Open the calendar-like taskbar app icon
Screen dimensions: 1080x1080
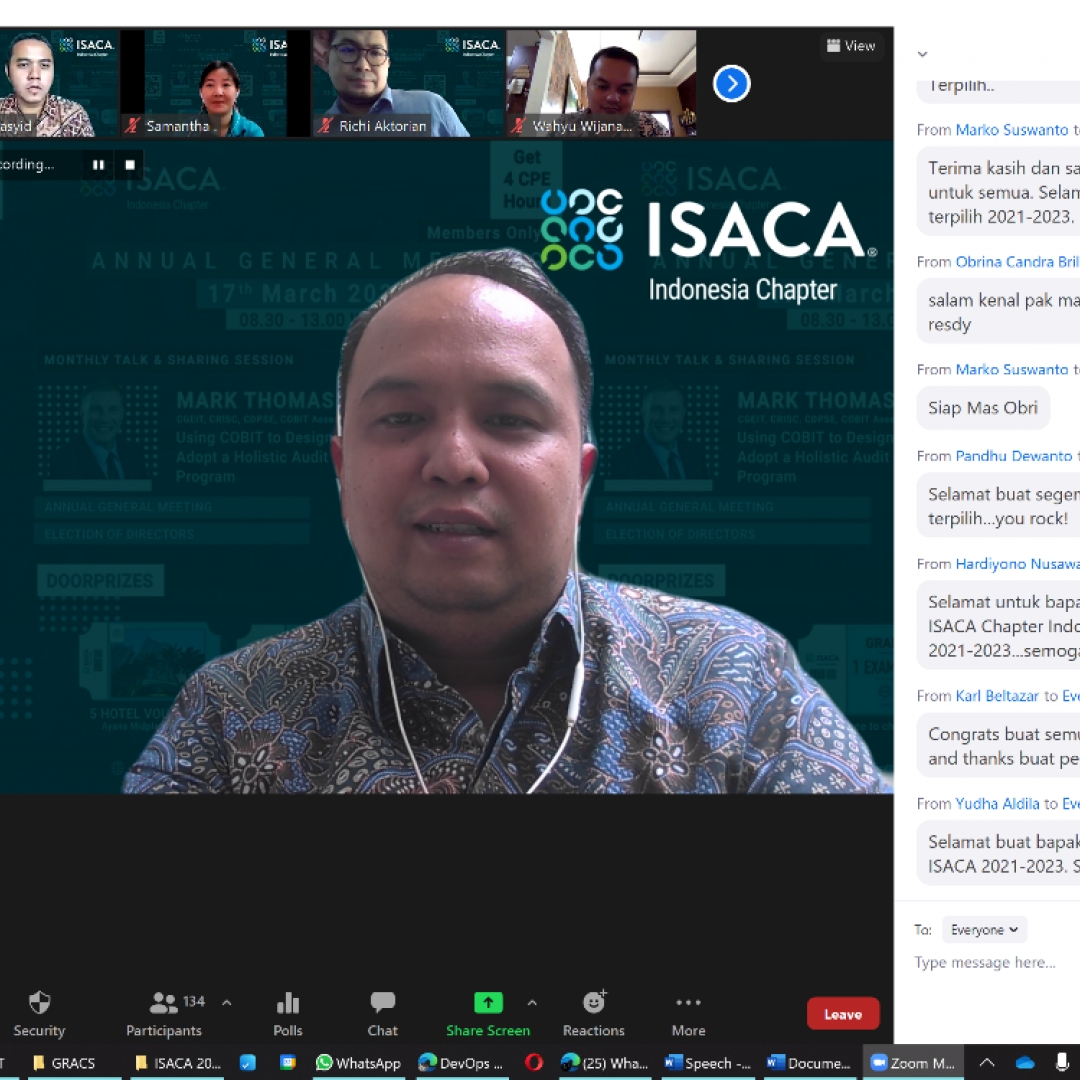coord(288,1063)
